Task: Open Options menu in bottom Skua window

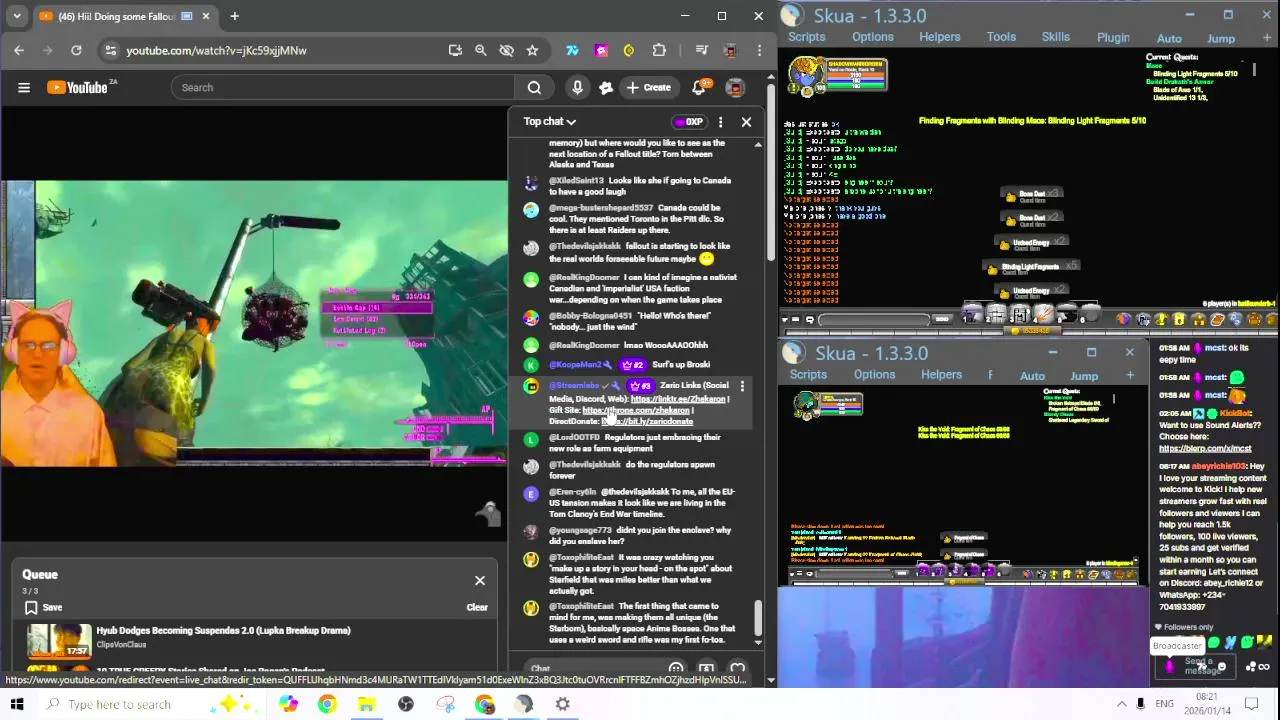Action: pos(874,375)
